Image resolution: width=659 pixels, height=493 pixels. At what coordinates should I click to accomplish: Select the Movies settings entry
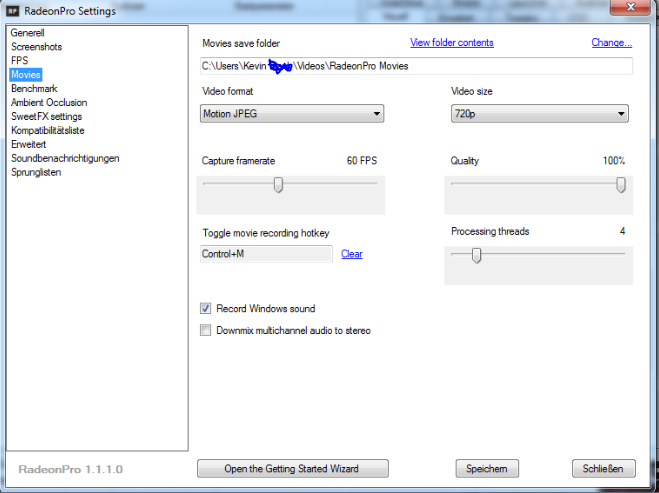26,74
